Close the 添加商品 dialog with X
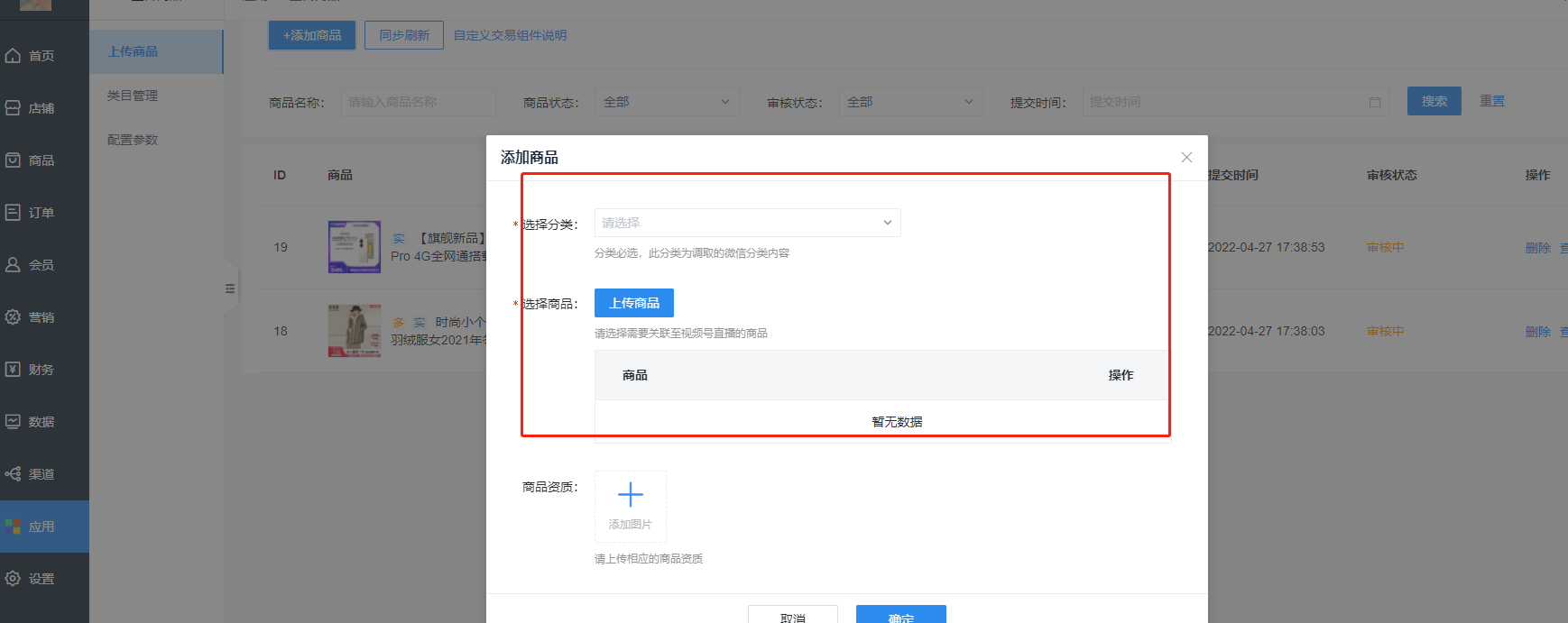This screenshot has width=1568, height=623. pos(1186,157)
